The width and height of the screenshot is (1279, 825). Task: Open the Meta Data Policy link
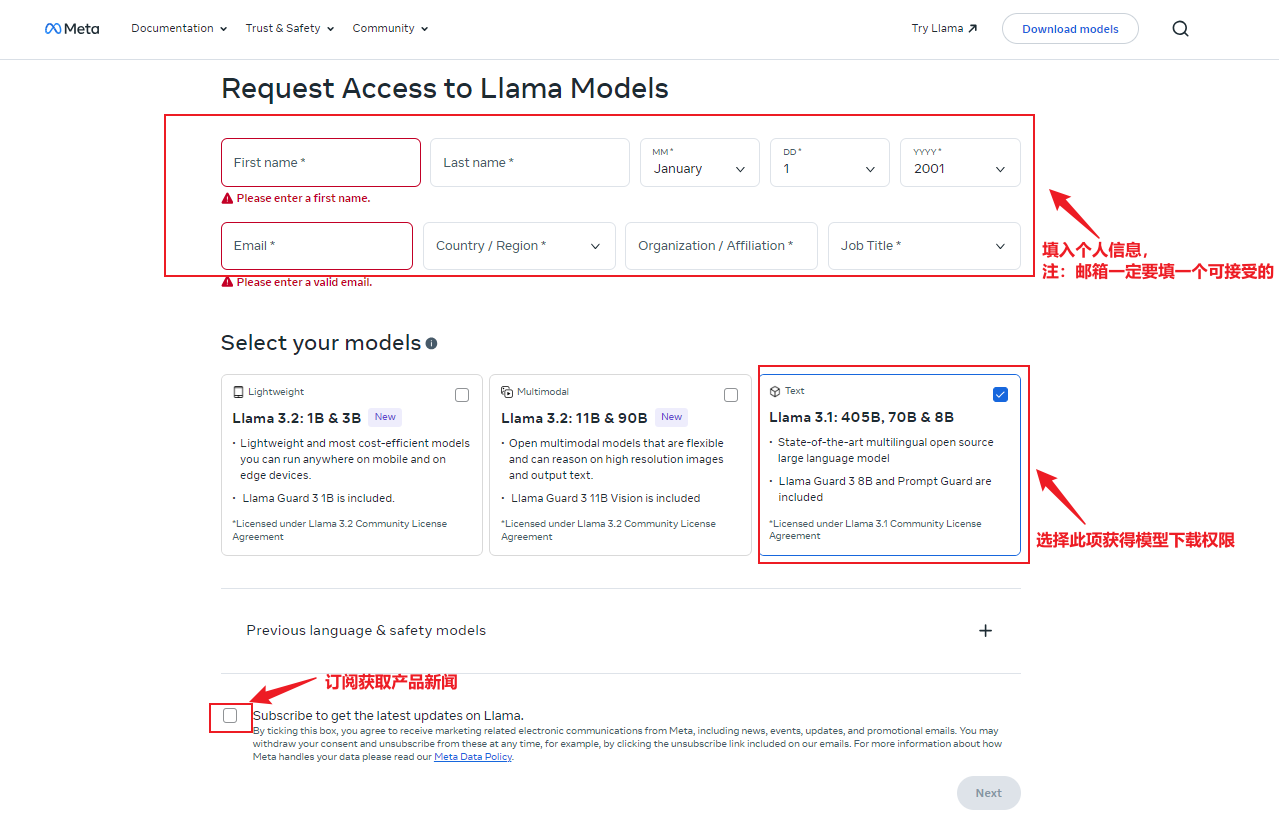pos(472,757)
